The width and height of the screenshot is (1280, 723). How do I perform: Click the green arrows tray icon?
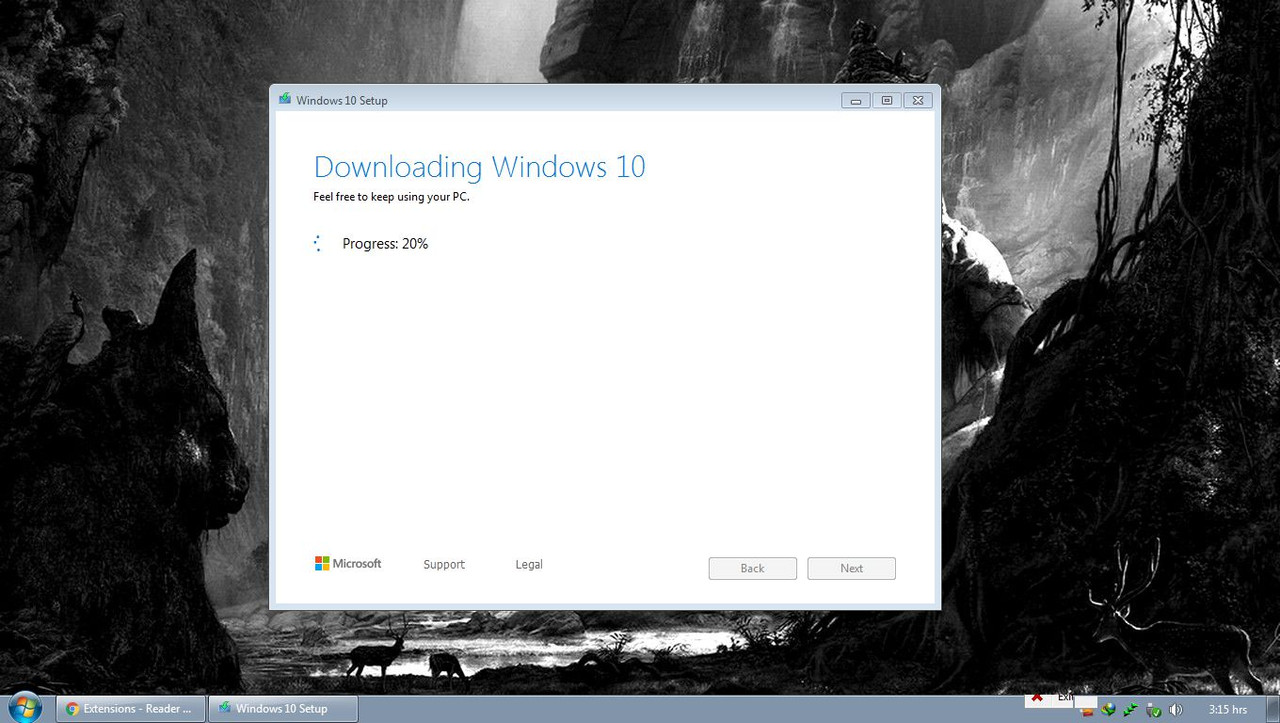click(1130, 709)
